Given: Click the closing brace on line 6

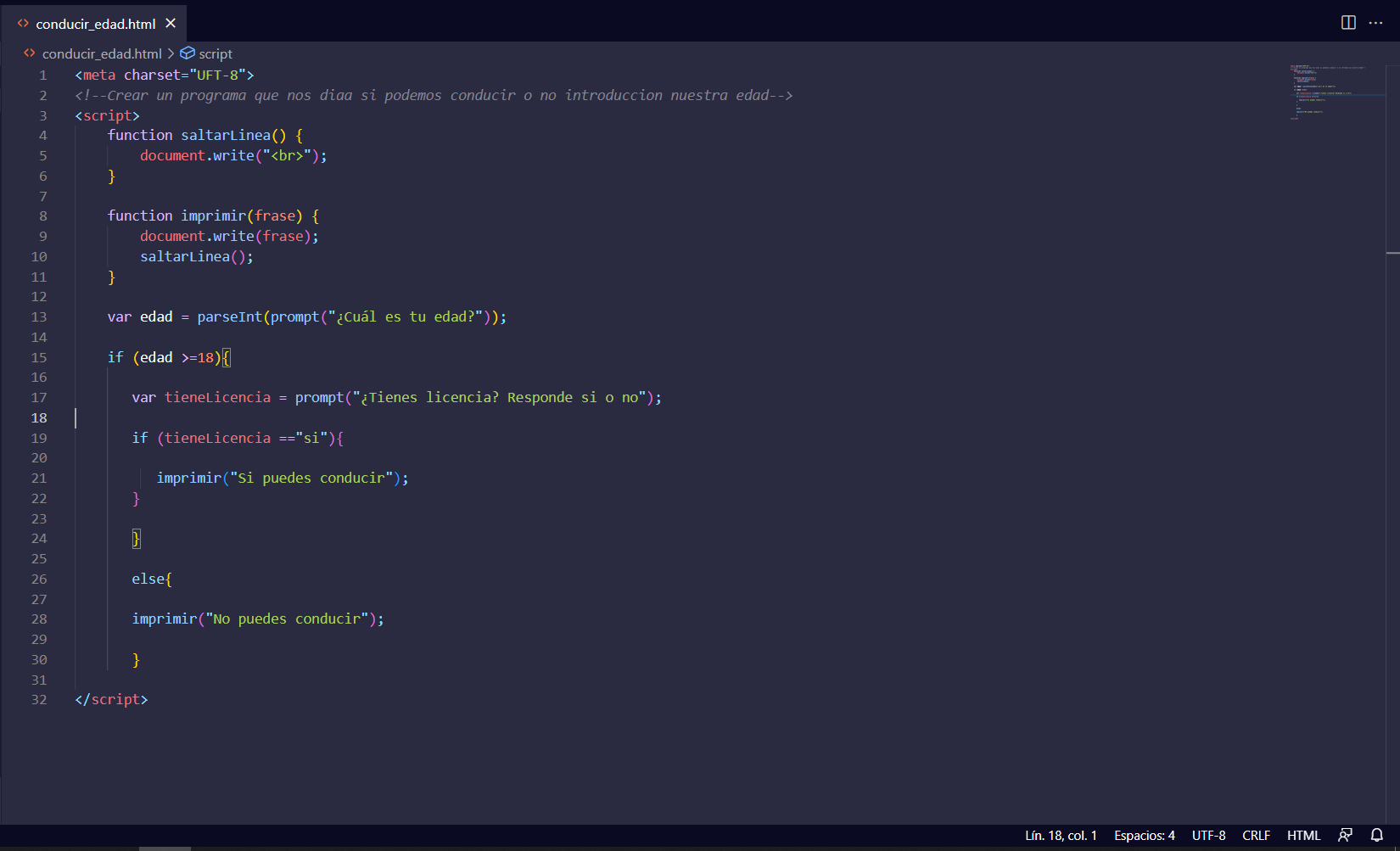Looking at the screenshot, I should click(x=111, y=176).
